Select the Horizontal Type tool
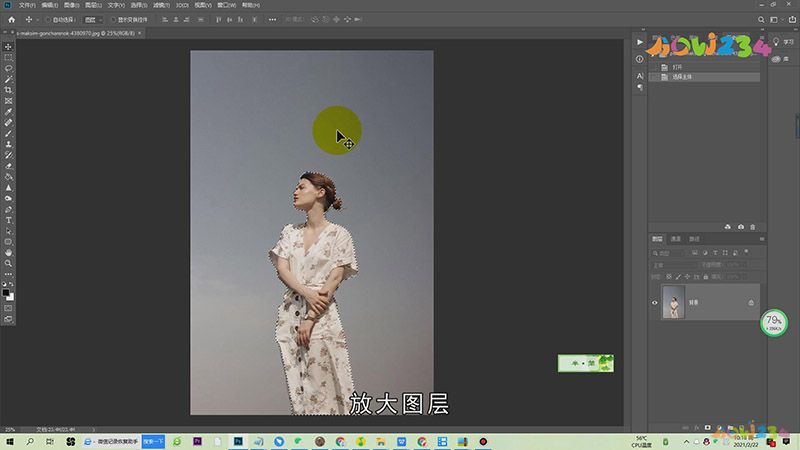 click(8, 220)
